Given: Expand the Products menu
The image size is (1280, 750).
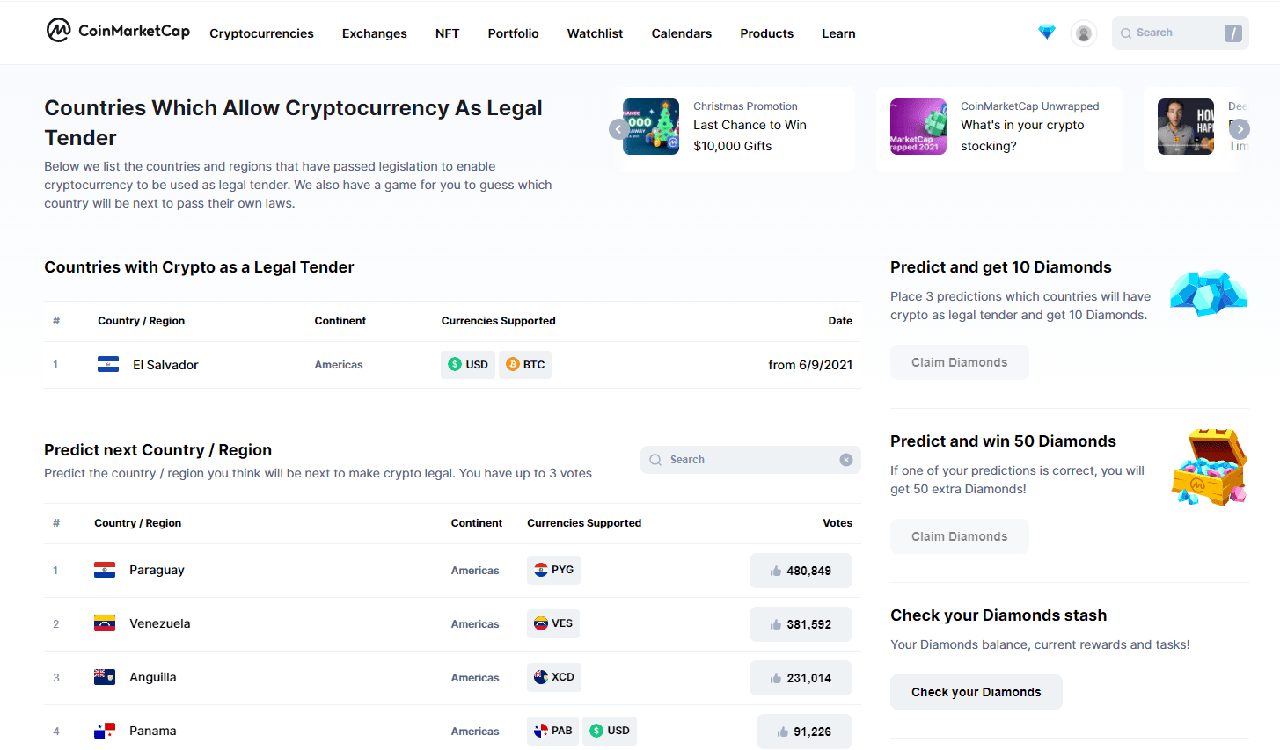Looking at the screenshot, I should pyautogui.click(x=767, y=34).
